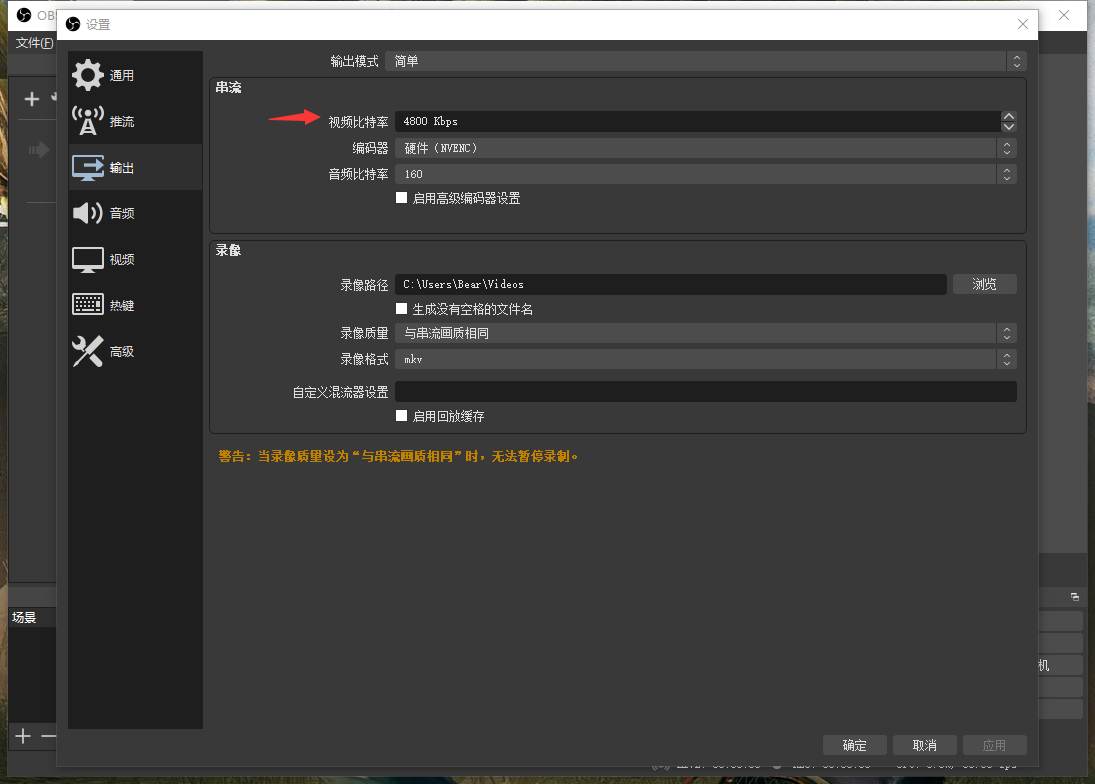Viewport: 1095px width, 784px height.
Task: Enable 启用高级编码器设置 checkbox
Action: pyautogui.click(x=402, y=198)
